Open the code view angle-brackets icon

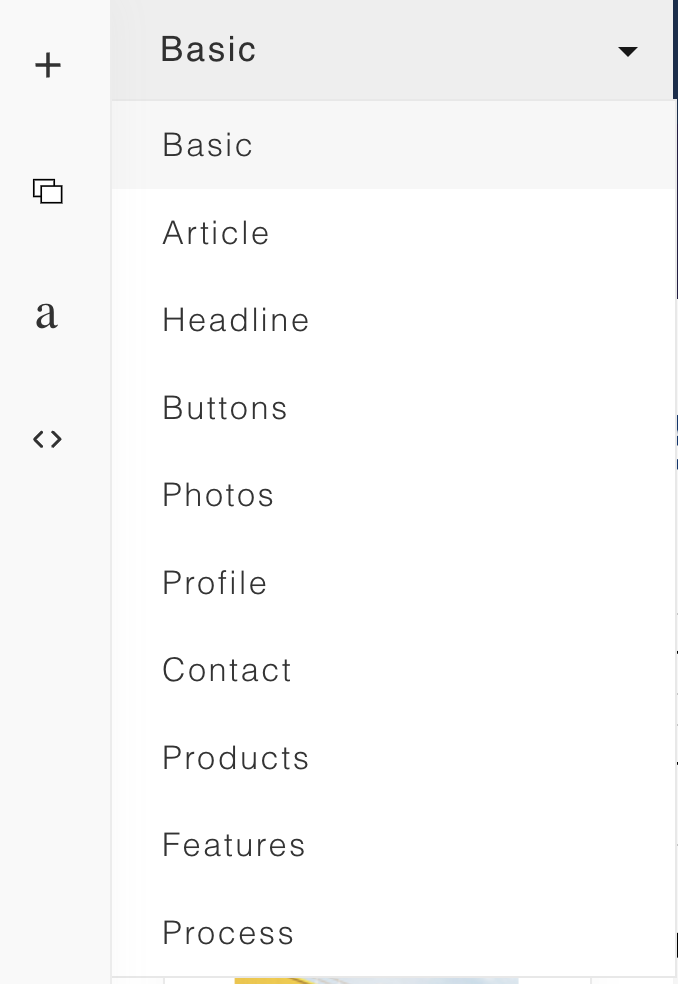click(48, 439)
